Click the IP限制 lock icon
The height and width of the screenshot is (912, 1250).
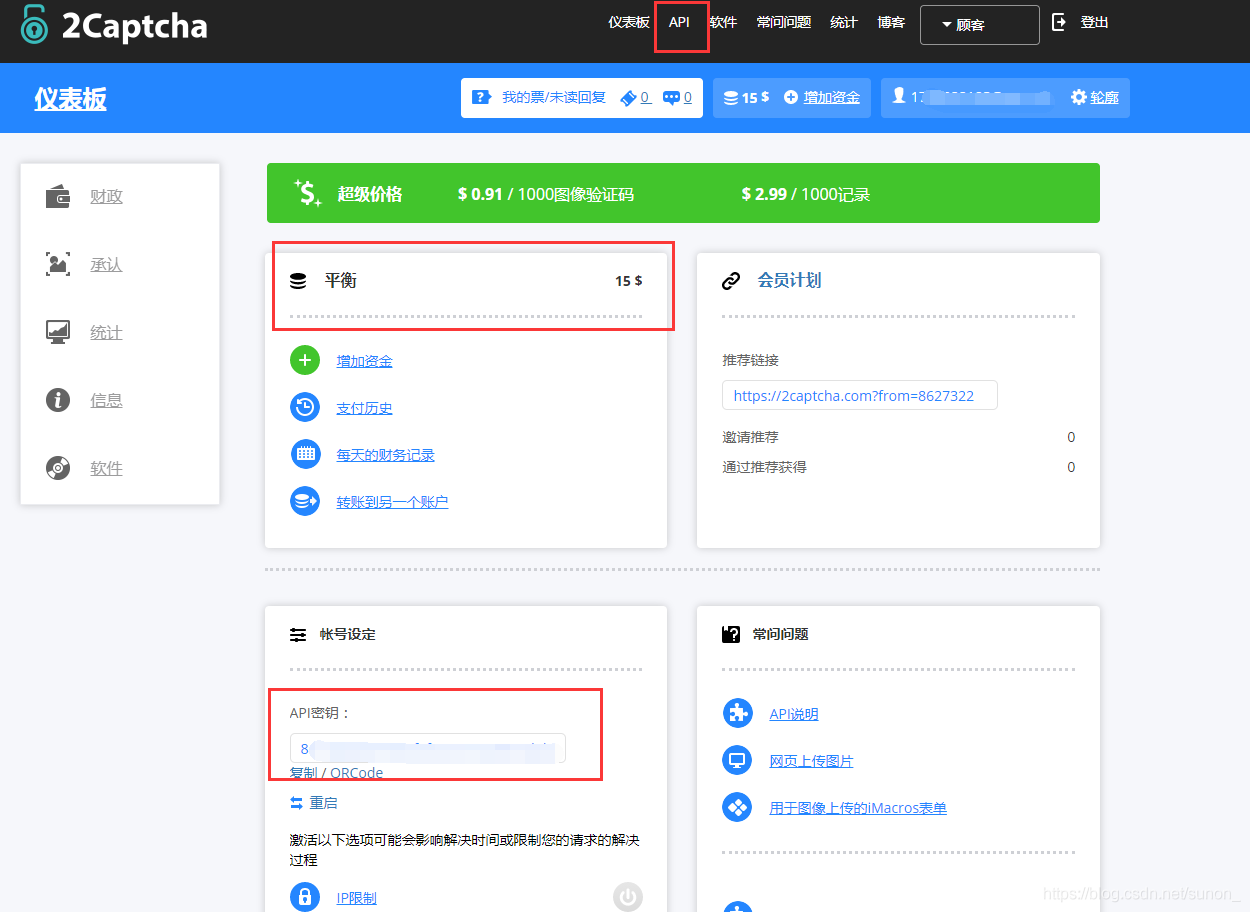click(305, 897)
